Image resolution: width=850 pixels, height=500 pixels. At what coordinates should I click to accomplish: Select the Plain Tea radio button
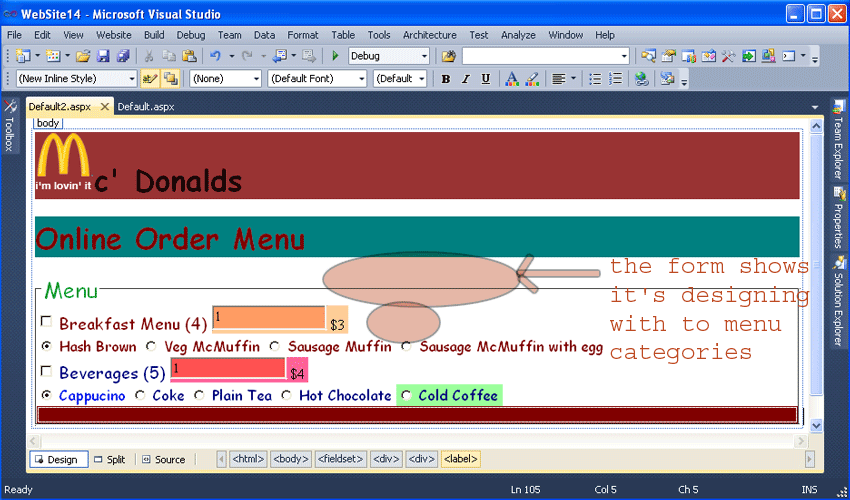click(x=199, y=395)
